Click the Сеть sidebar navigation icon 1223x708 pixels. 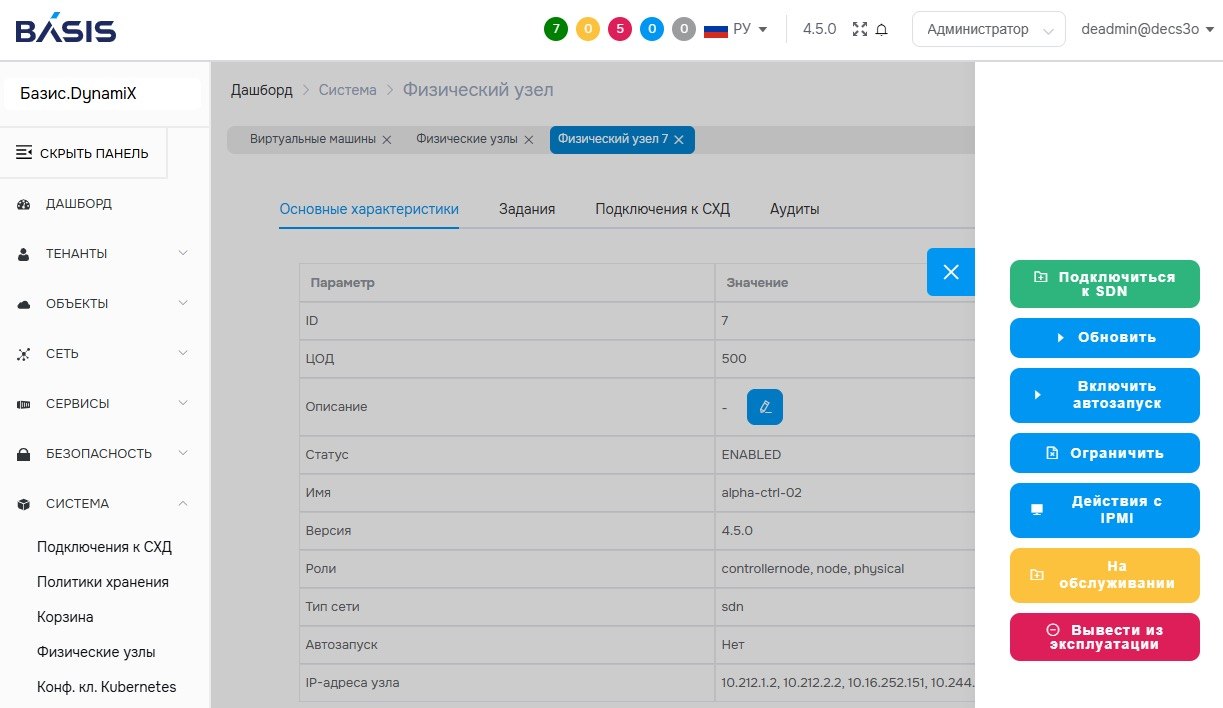coord(25,353)
